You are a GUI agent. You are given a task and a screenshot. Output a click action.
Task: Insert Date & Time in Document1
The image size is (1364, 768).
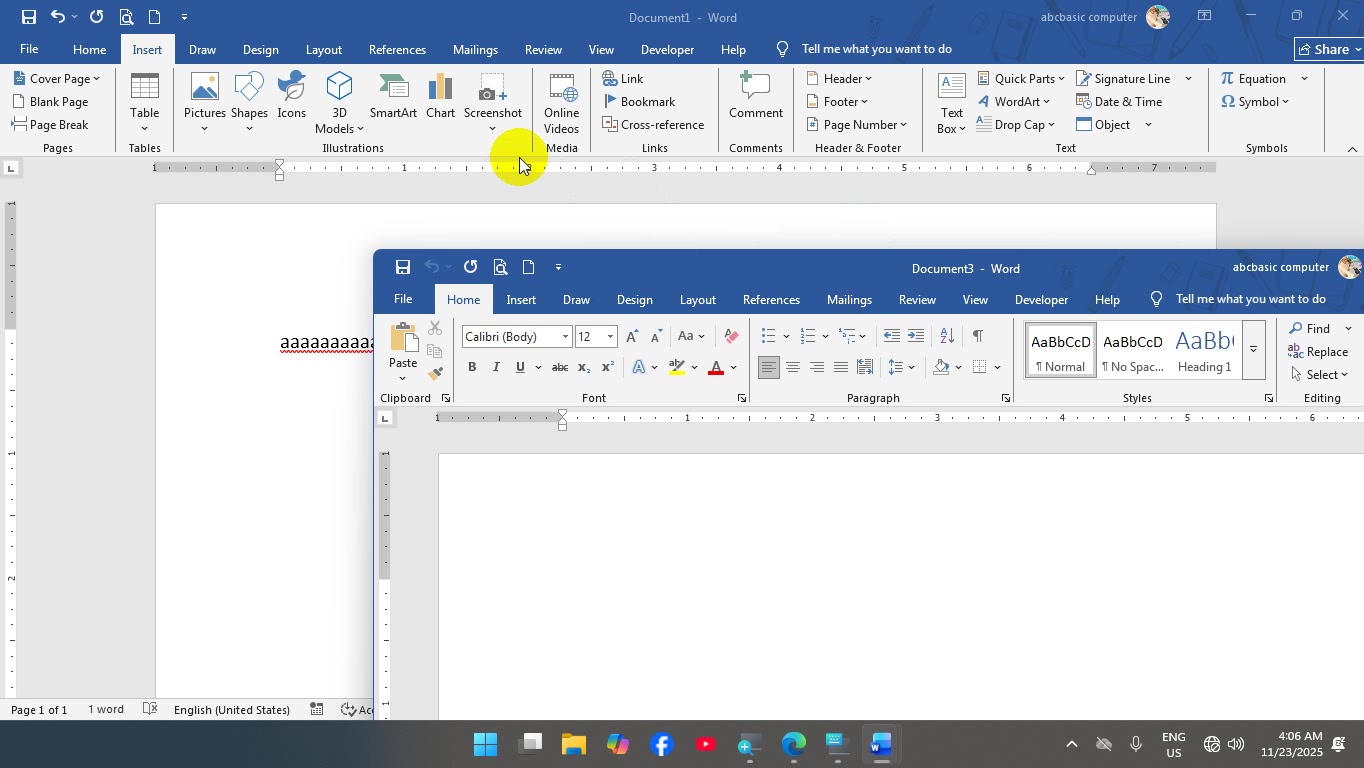[1119, 102]
